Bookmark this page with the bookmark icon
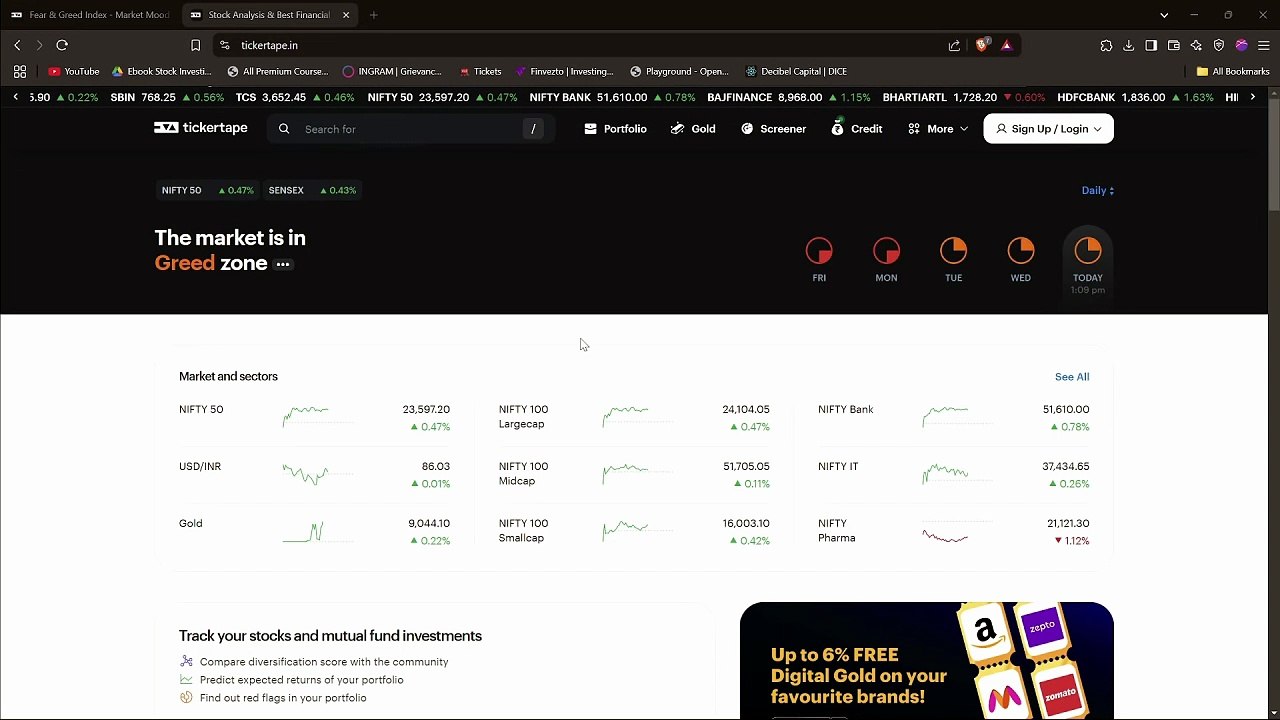This screenshot has width=1280, height=720. (196, 45)
